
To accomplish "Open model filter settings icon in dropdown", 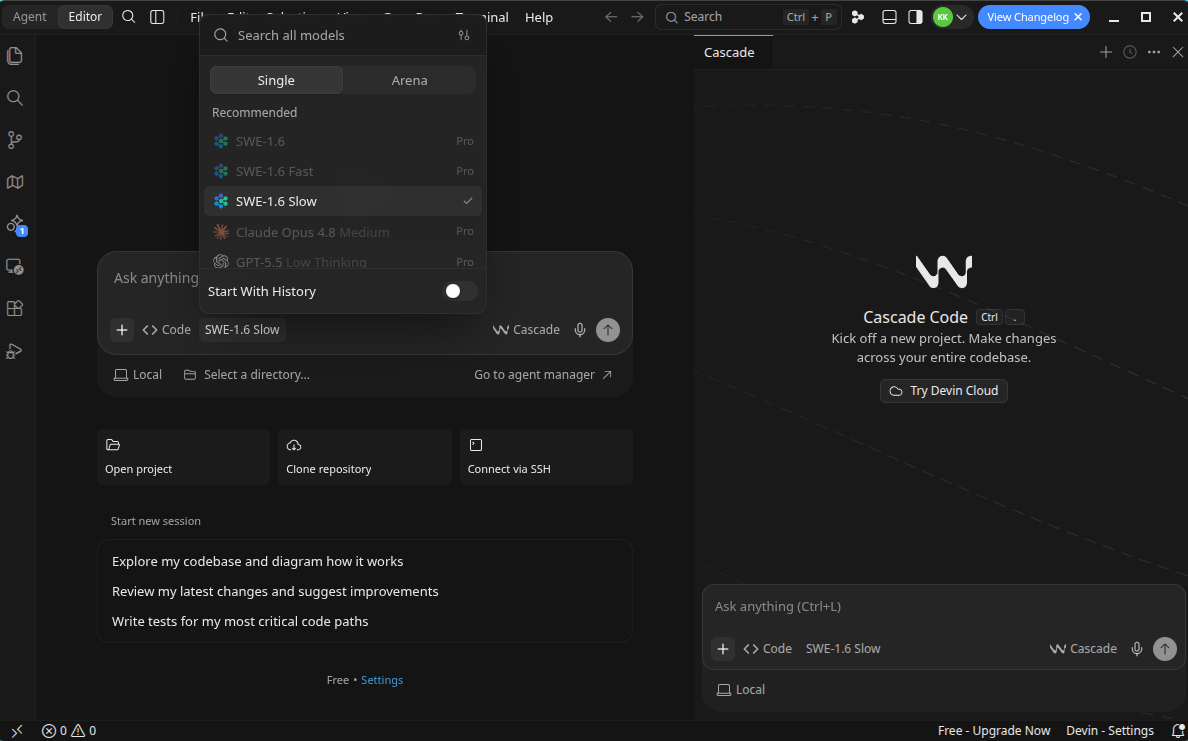I will (x=464, y=35).
